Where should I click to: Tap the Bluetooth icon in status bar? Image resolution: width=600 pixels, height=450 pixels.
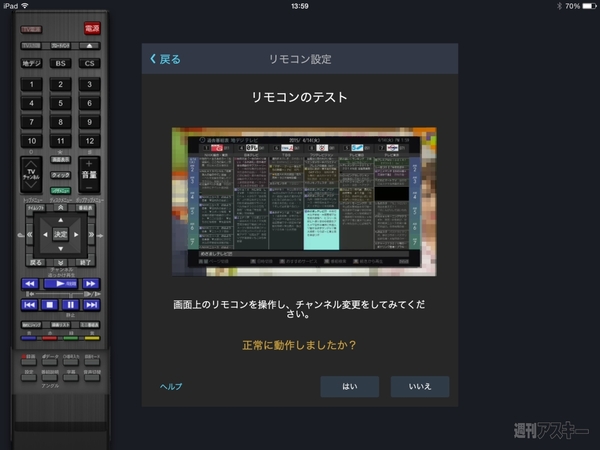coord(559,6)
